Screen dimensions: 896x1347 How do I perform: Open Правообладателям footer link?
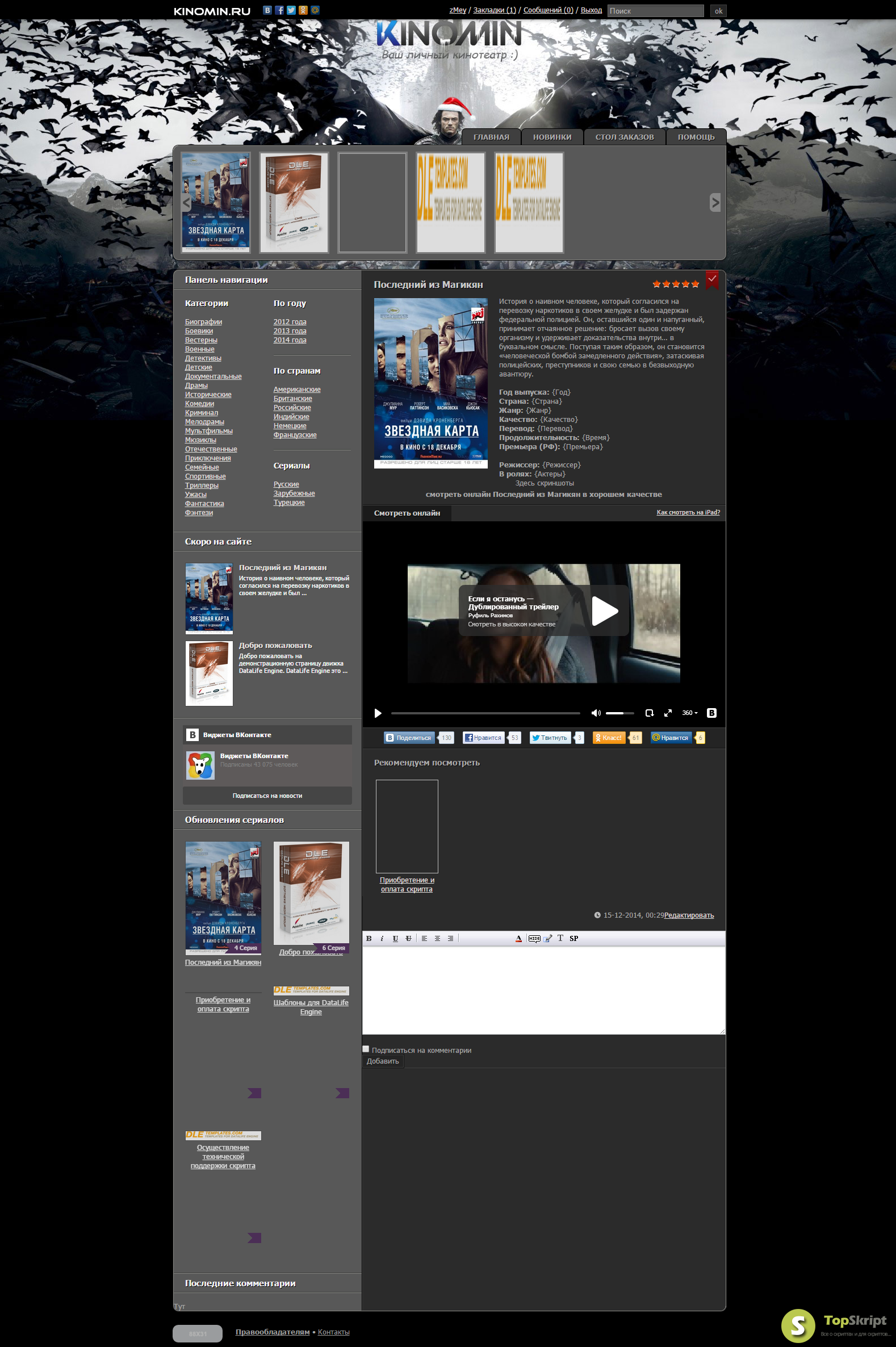pyautogui.click(x=273, y=1332)
